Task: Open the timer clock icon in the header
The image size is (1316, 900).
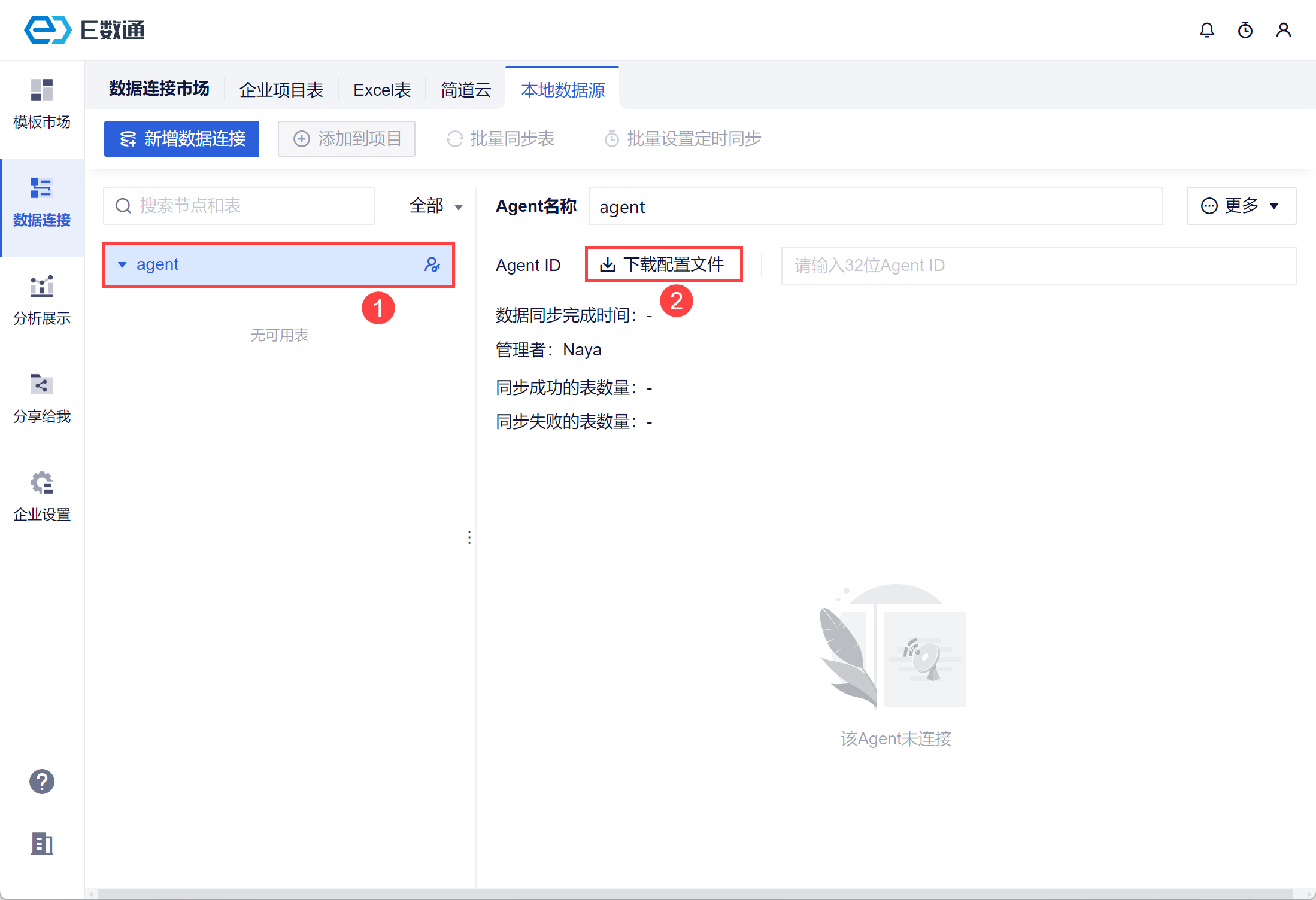Action: pos(1245,30)
